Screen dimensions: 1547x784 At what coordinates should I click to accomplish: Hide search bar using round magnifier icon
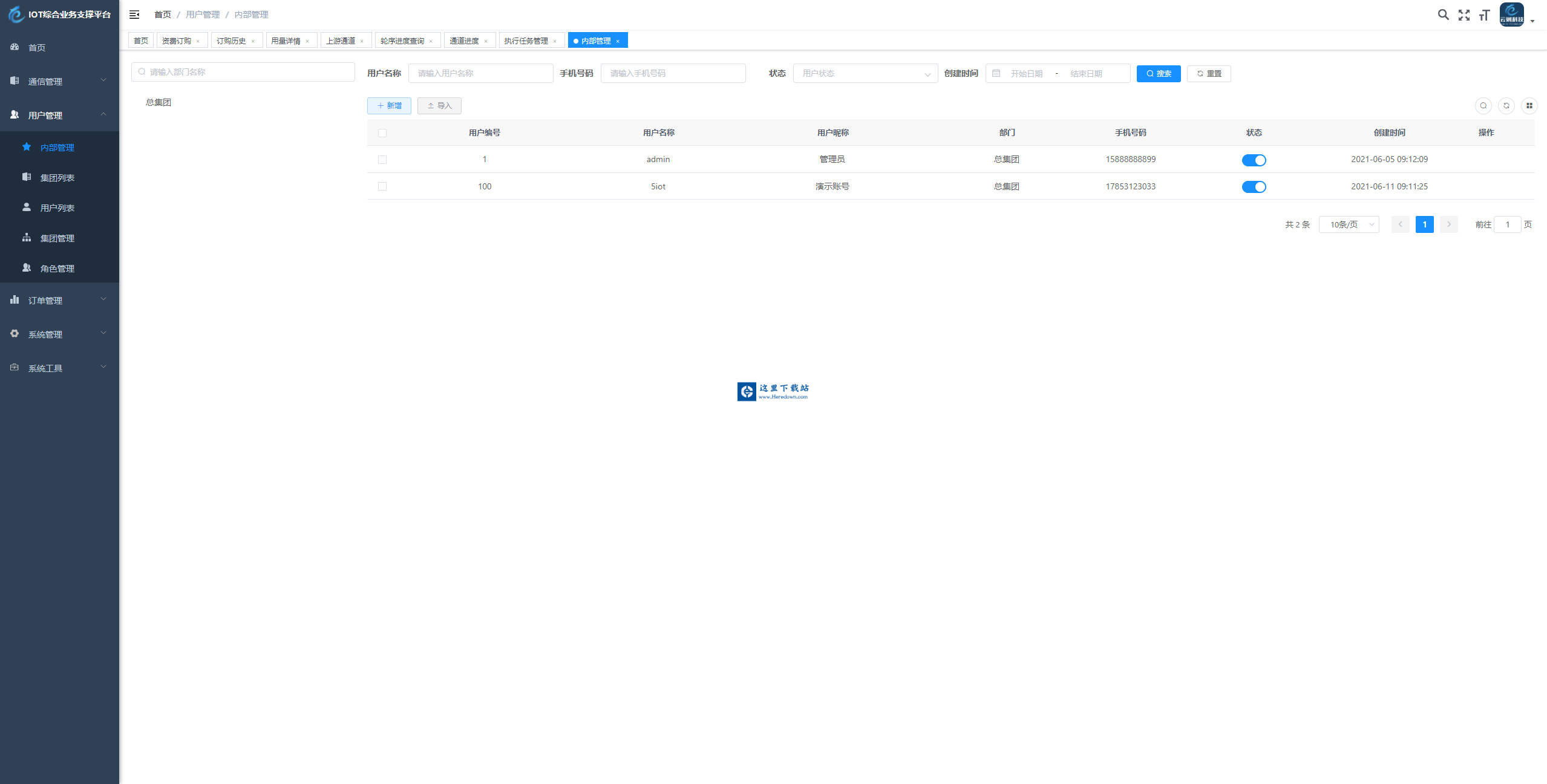pos(1483,106)
